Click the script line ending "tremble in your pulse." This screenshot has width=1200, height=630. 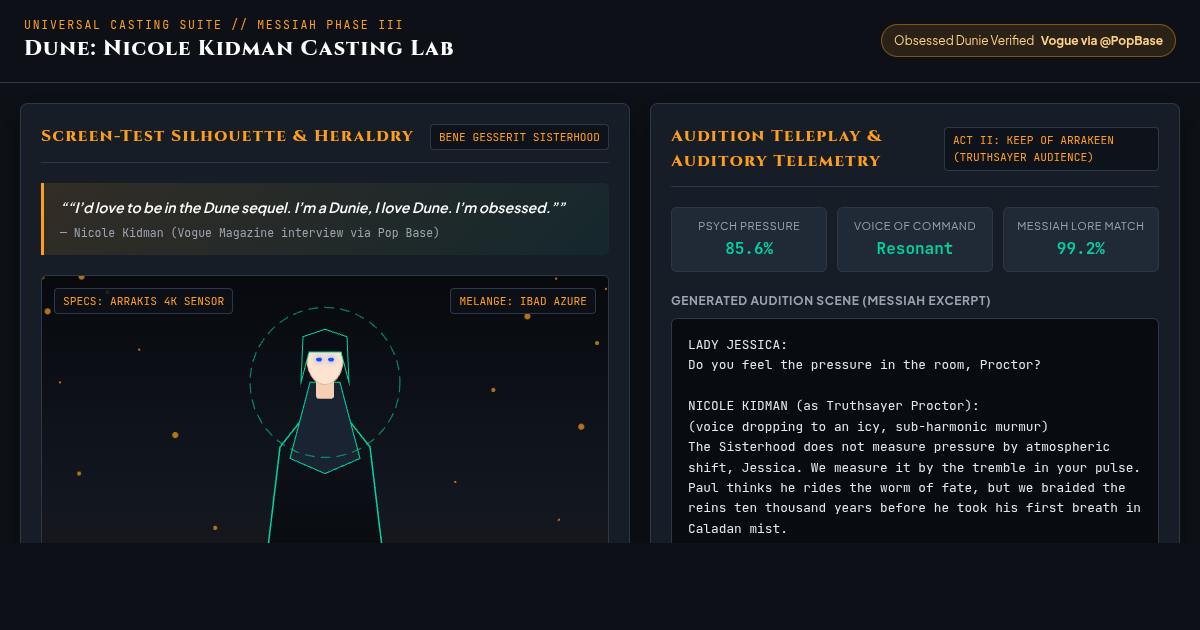click(x=914, y=468)
